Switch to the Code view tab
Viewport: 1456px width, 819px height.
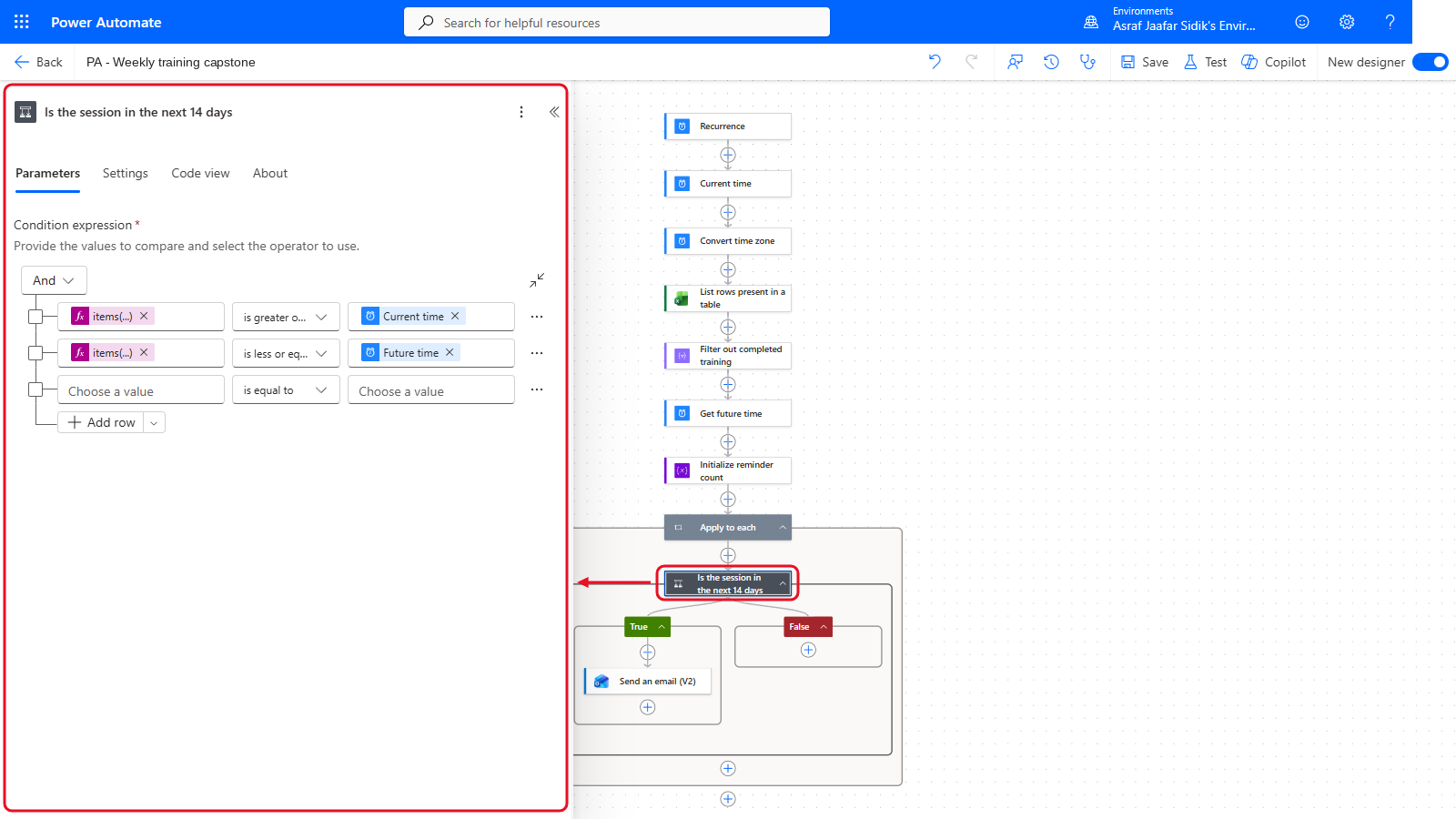tap(200, 173)
